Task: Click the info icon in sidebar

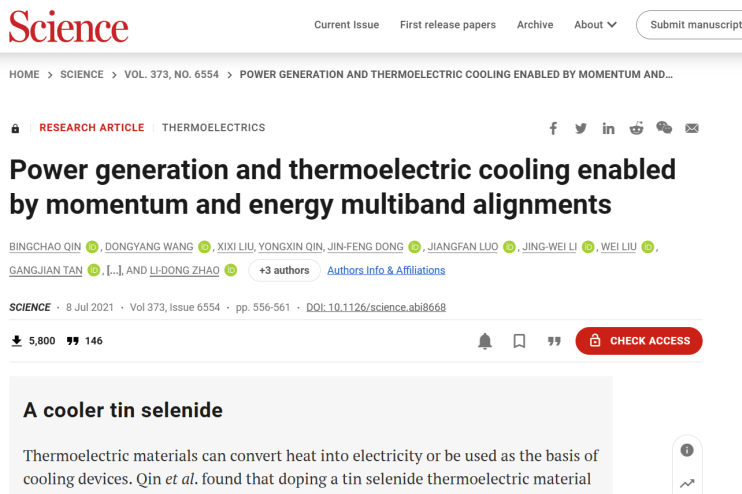Action: tap(687, 450)
